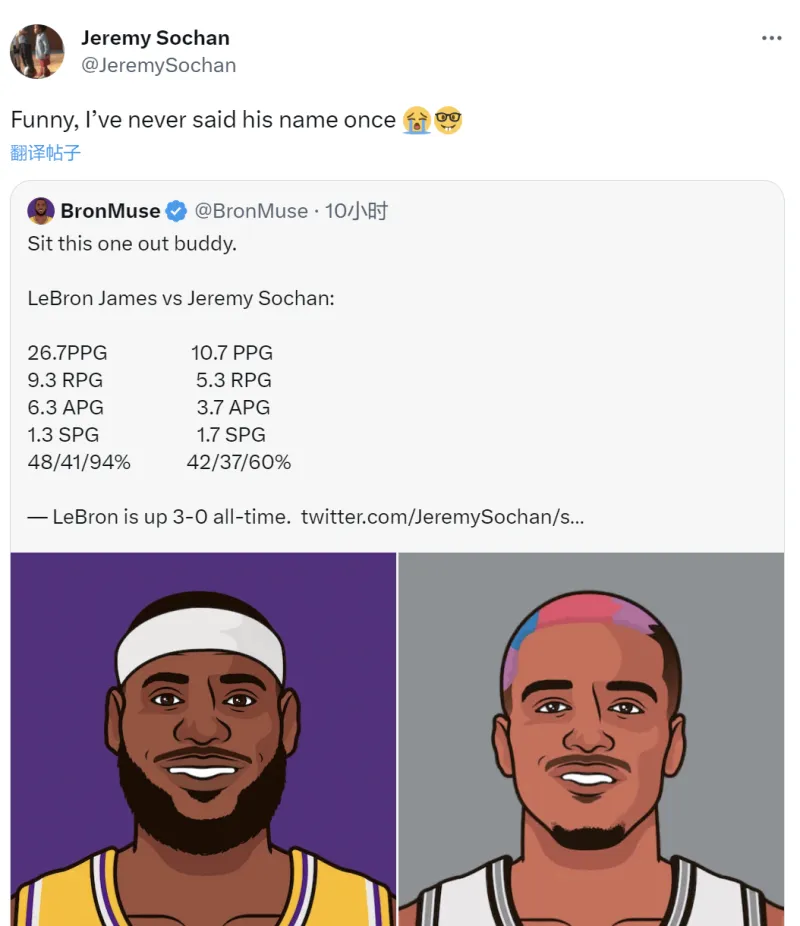This screenshot has width=800, height=926.
Task: Open the twitter.com/JeremySochan/s... link
Action: click(442, 517)
